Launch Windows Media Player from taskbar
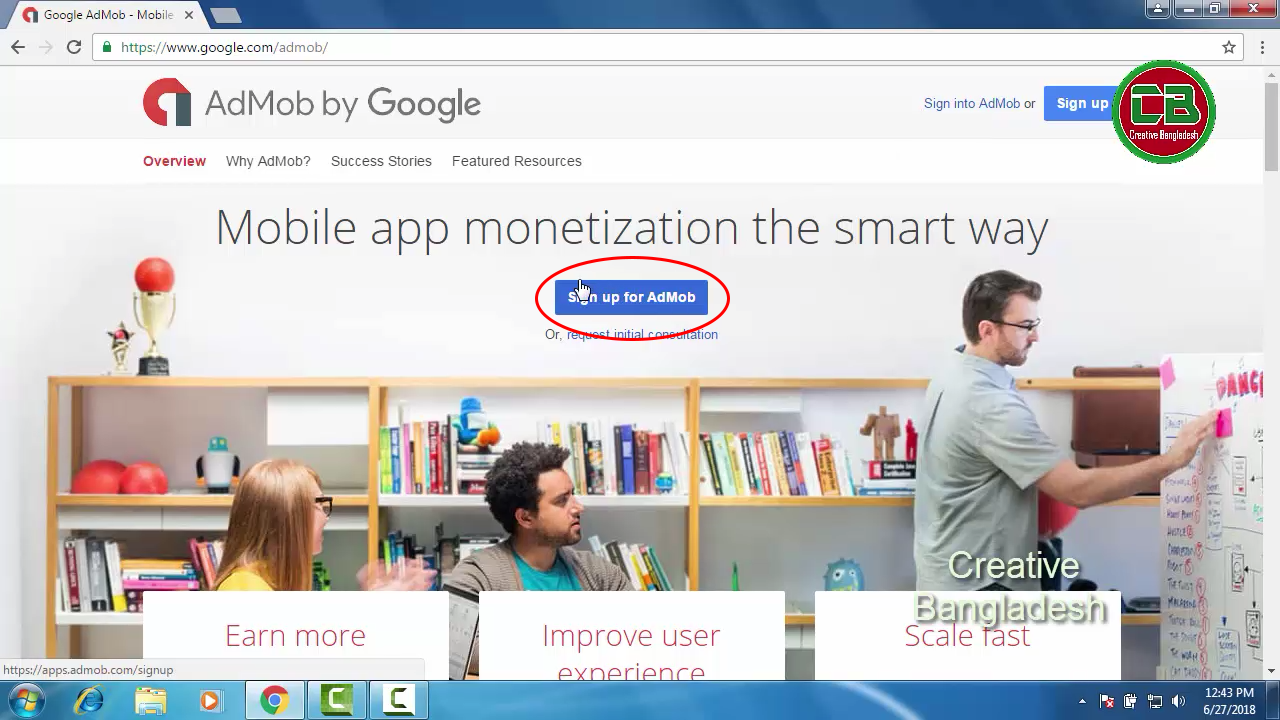The height and width of the screenshot is (720, 1280). [210, 701]
